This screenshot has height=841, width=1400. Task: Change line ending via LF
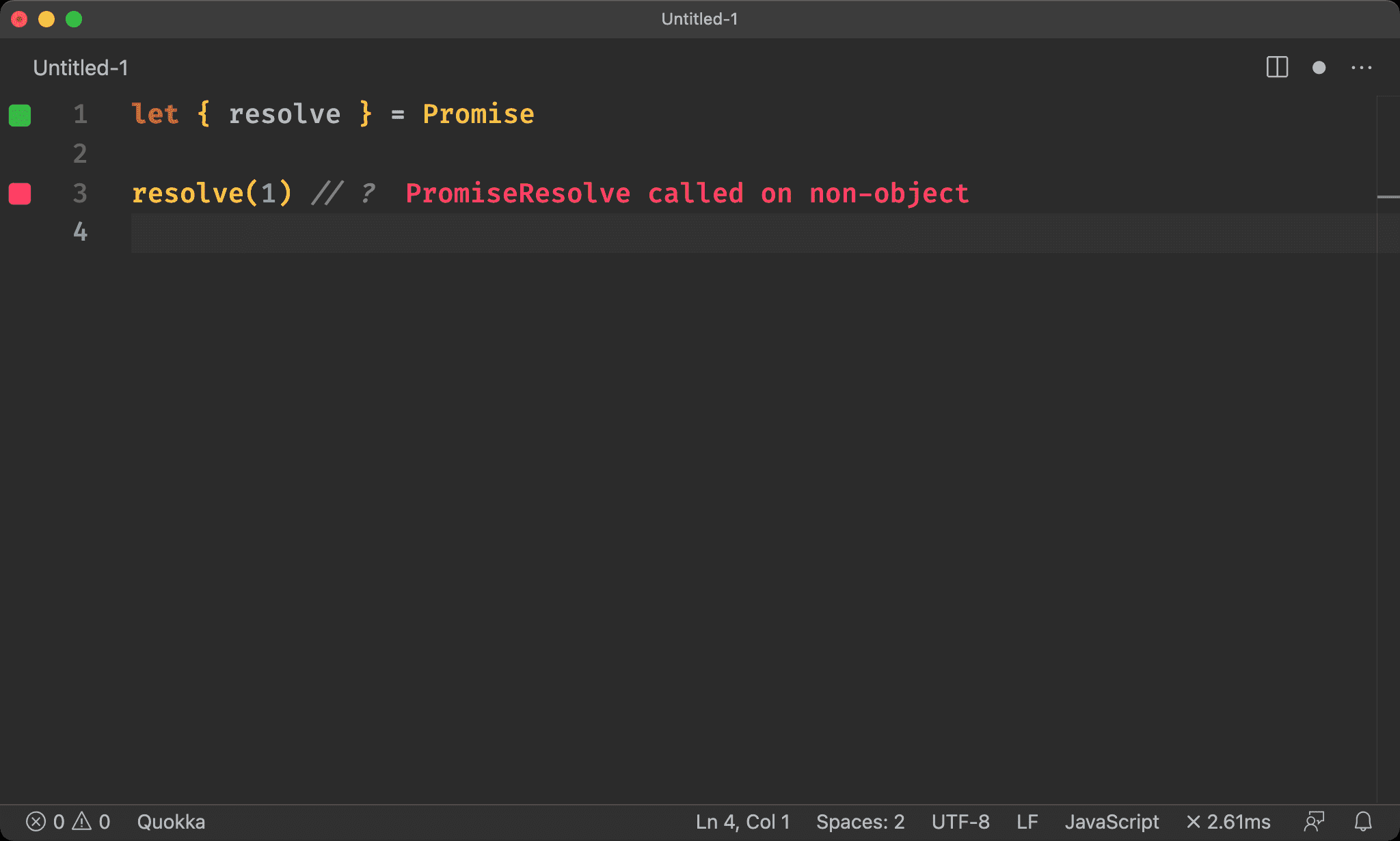(x=1027, y=821)
